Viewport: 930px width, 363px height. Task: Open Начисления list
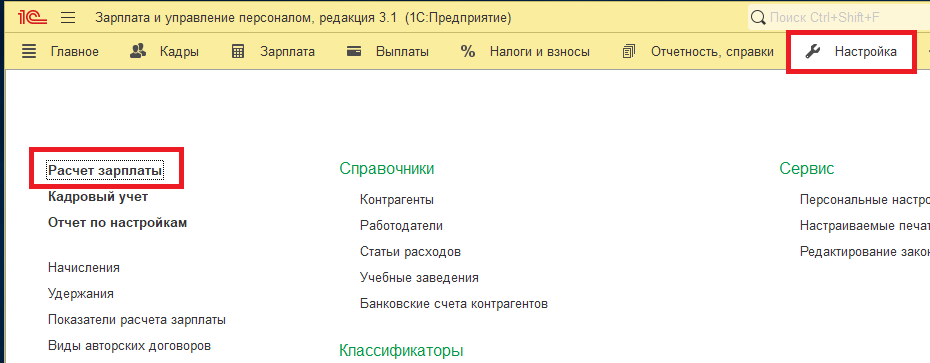tap(84, 268)
